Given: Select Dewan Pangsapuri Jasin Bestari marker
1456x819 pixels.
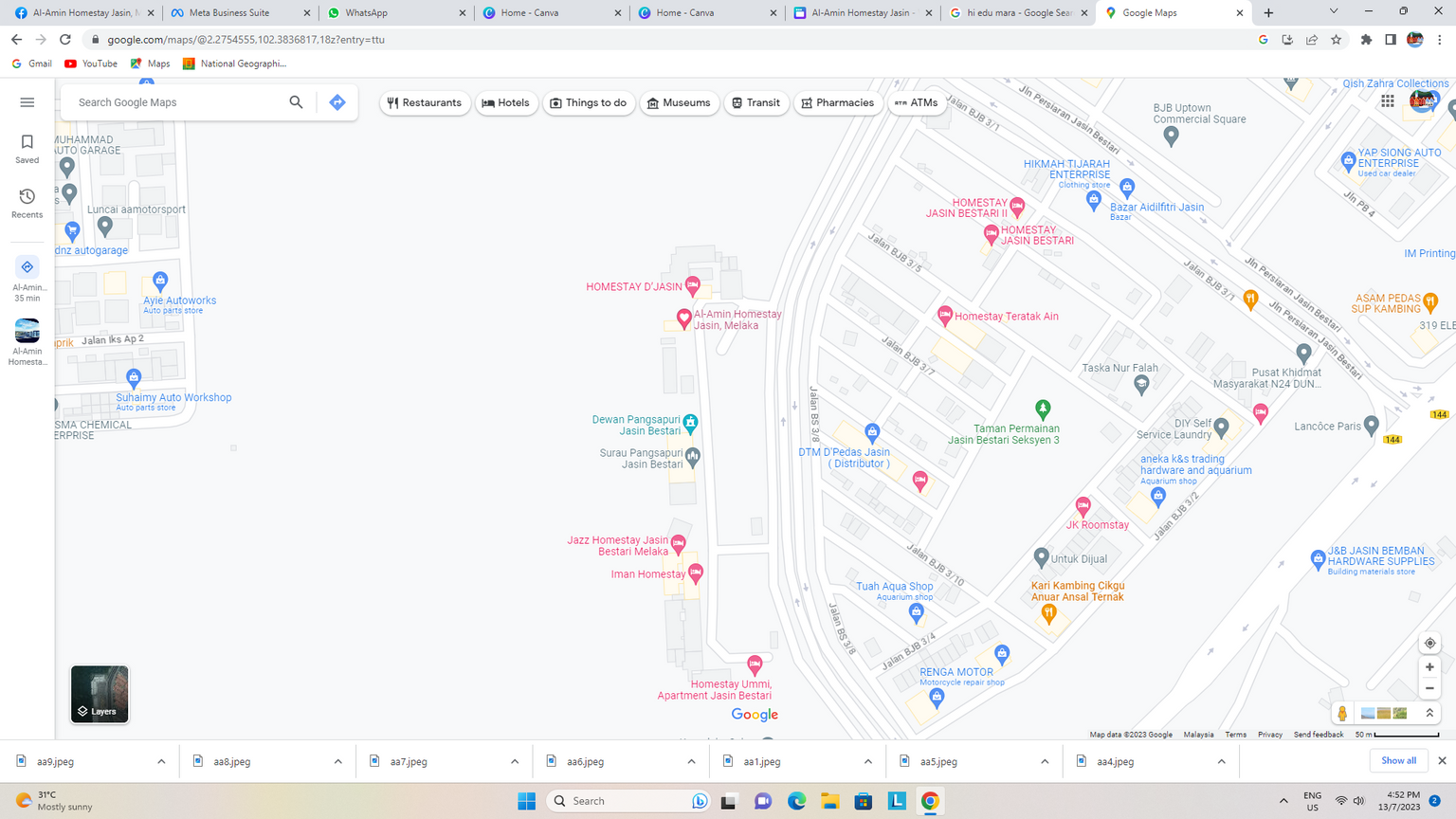Looking at the screenshot, I should click(690, 423).
